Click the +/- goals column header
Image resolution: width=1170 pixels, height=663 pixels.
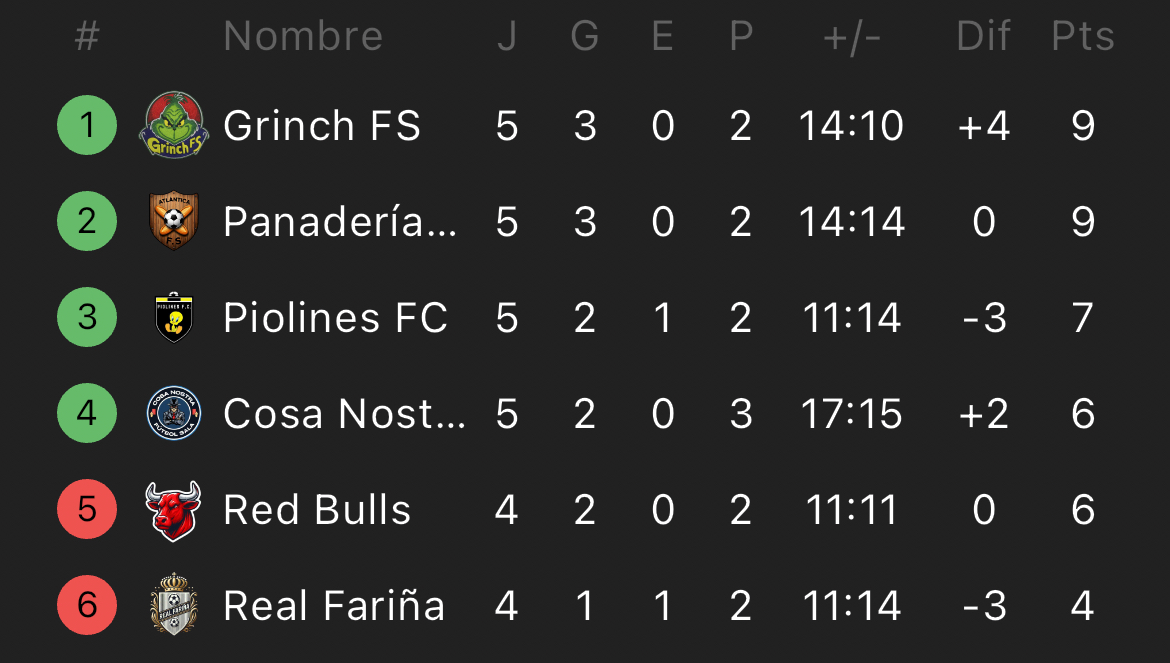click(x=852, y=36)
